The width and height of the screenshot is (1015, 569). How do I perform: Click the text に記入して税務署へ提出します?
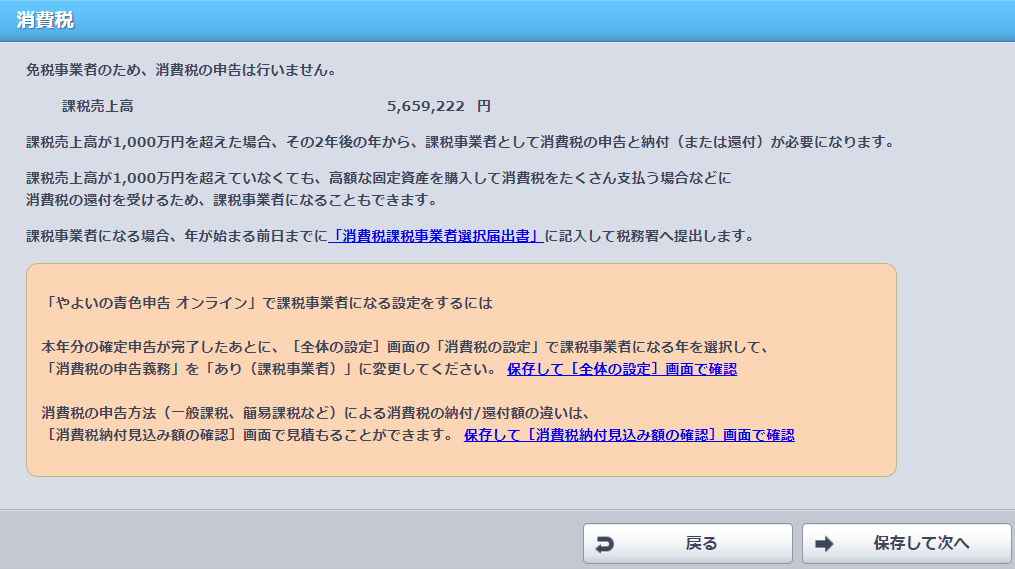tap(650, 236)
